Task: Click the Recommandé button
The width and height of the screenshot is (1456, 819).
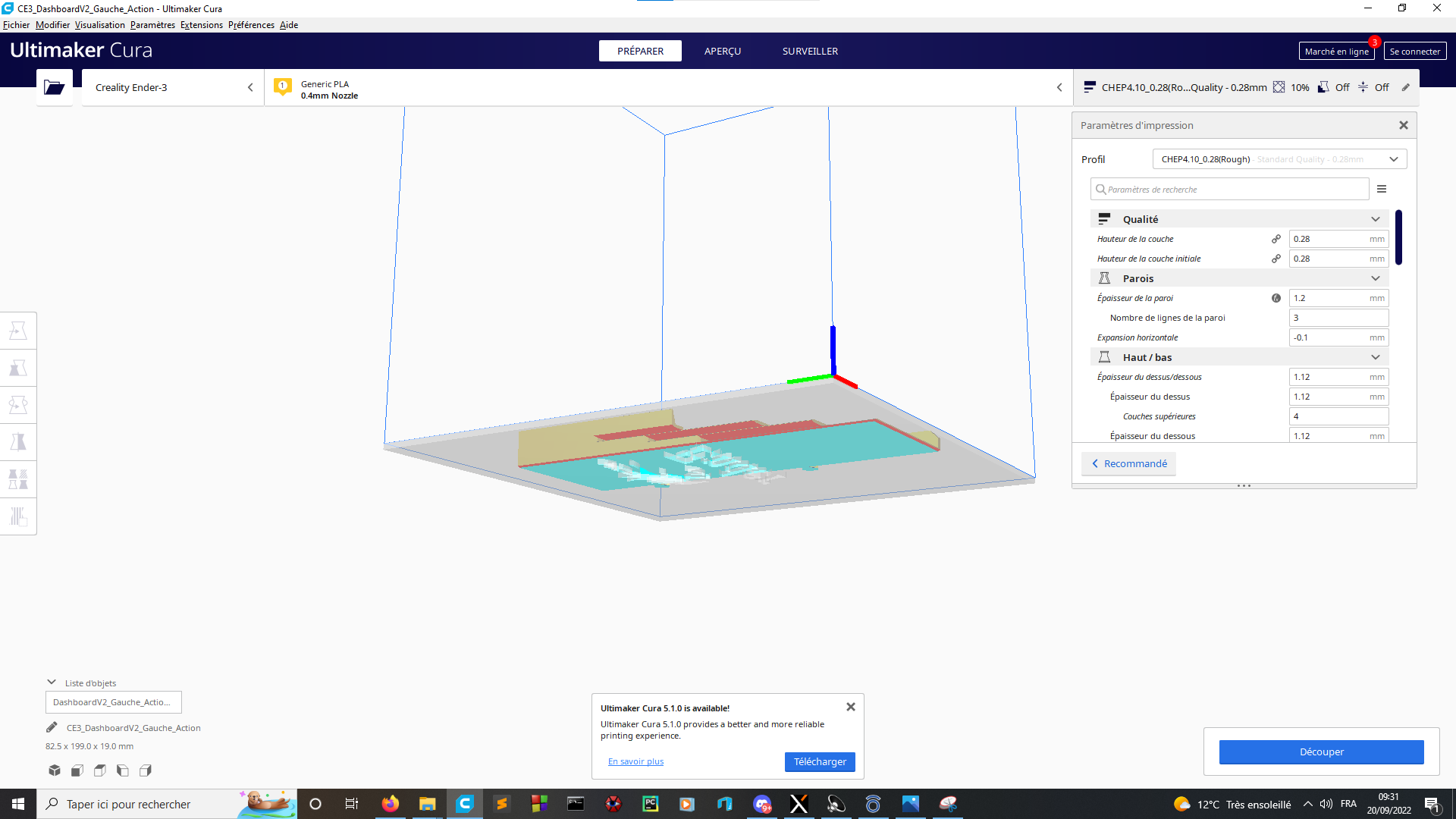Action: tap(1128, 463)
